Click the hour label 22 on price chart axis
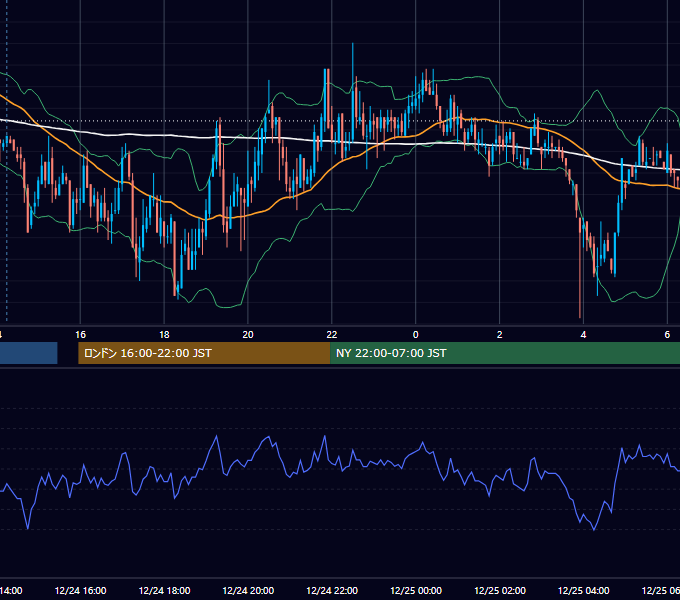Image resolution: width=680 pixels, height=600 pixels. [332, 335]
